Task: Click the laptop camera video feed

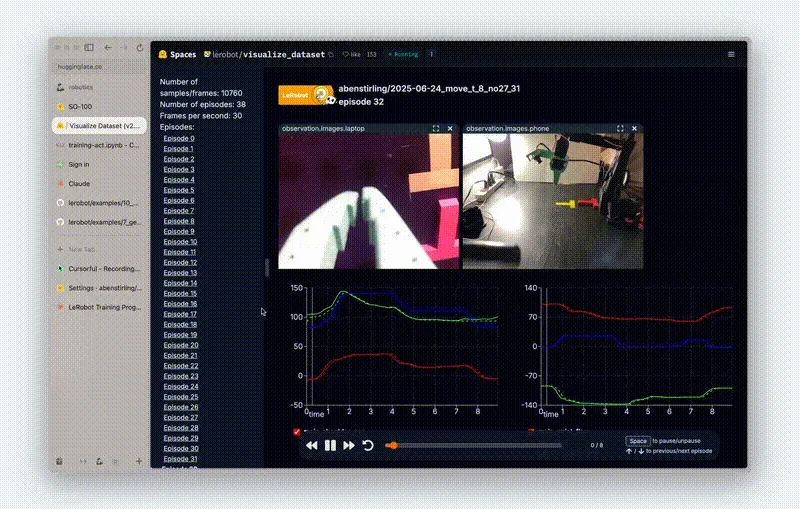Action: [368, 201]
